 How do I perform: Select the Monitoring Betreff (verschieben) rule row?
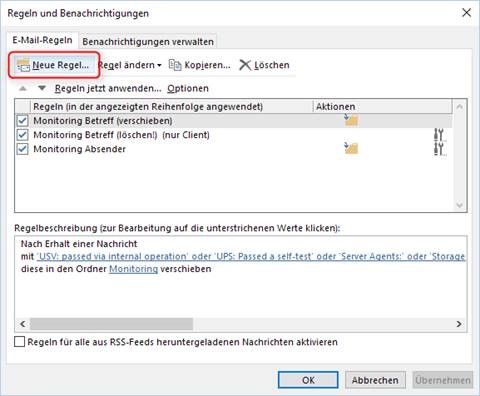234,121
